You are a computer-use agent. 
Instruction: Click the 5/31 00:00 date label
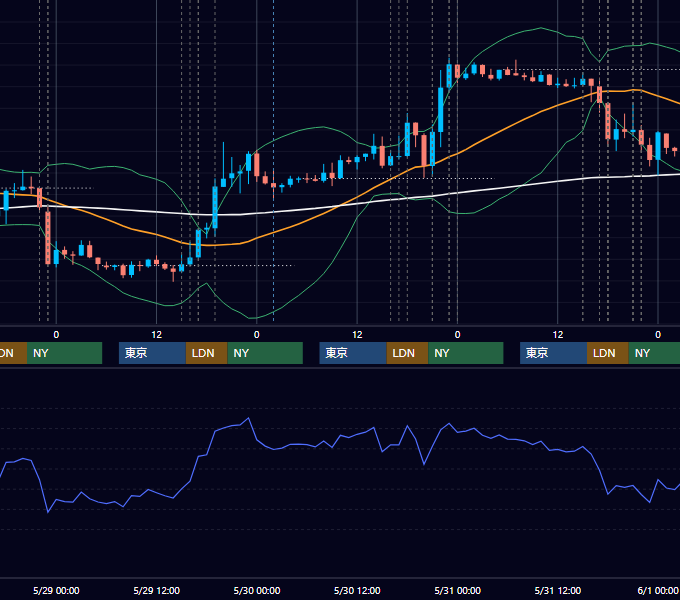point(458,590)
